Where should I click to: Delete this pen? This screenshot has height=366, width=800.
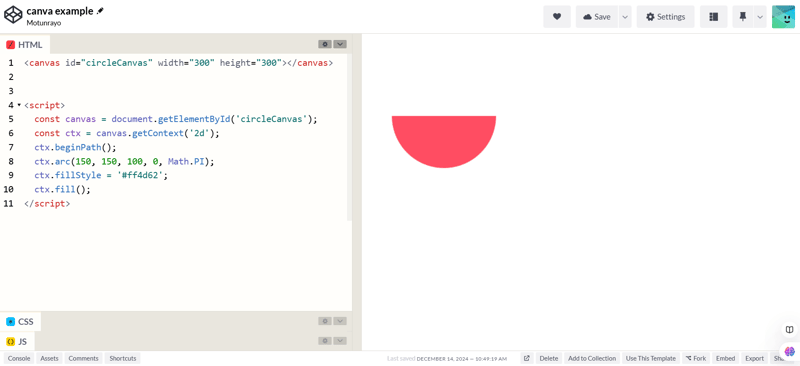549,358
